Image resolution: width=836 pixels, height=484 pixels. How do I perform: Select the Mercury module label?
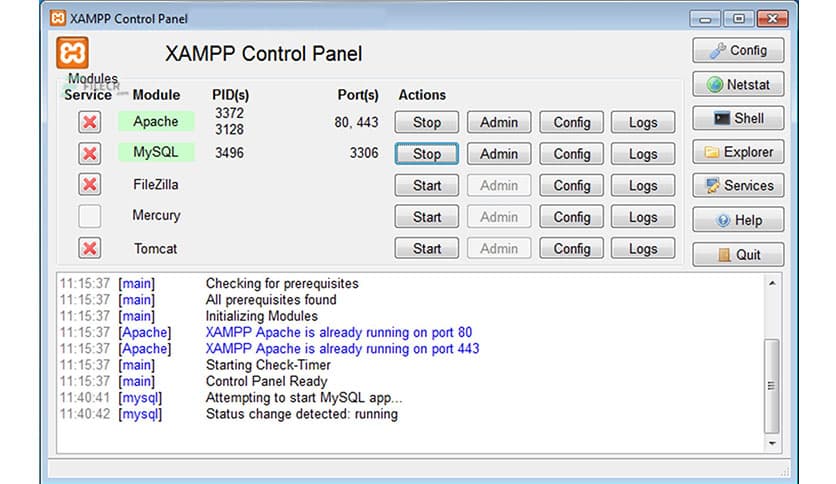click(x=156, y=215)
